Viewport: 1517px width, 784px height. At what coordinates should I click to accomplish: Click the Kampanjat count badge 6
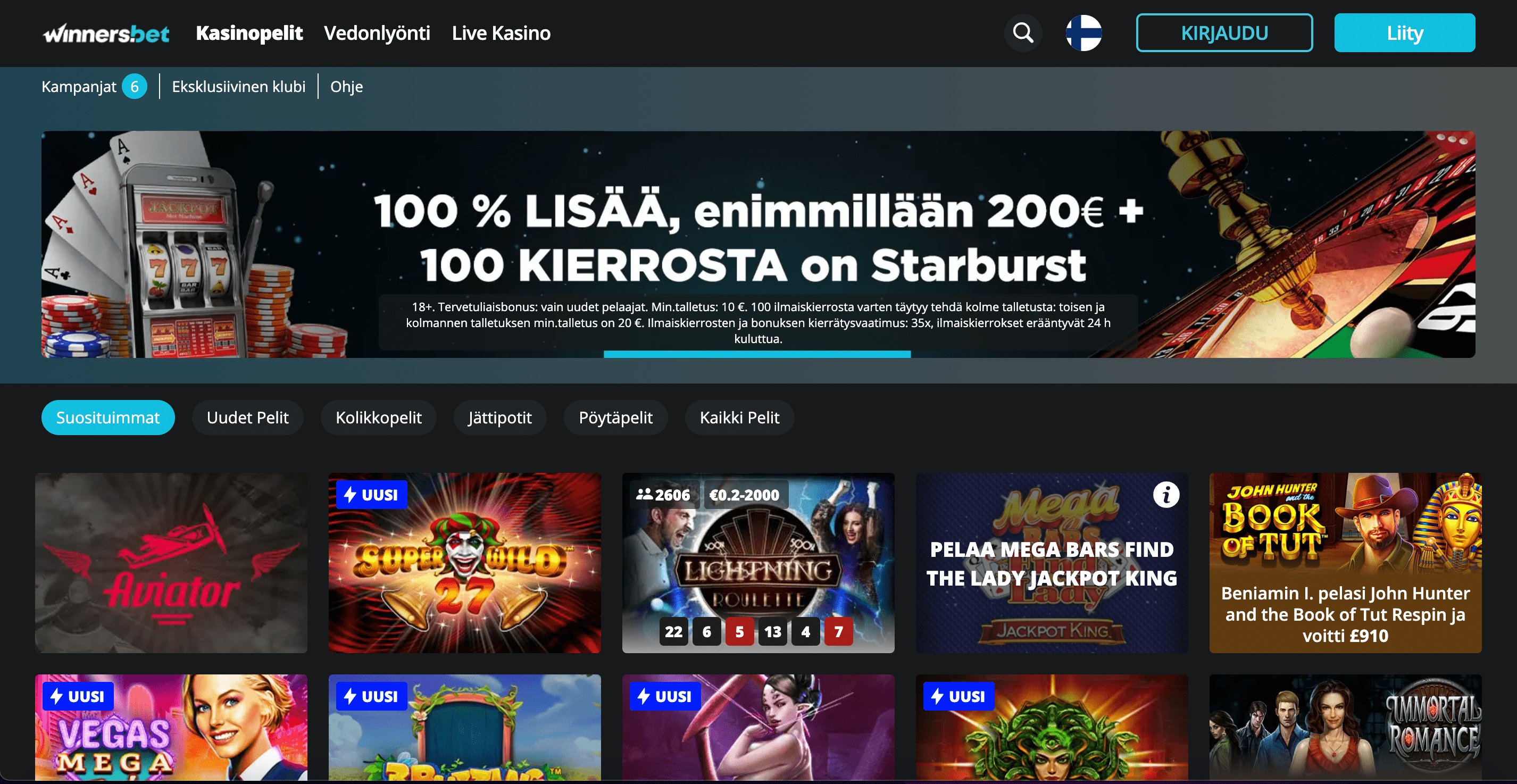pyautogui.click(x=134, y=87)
